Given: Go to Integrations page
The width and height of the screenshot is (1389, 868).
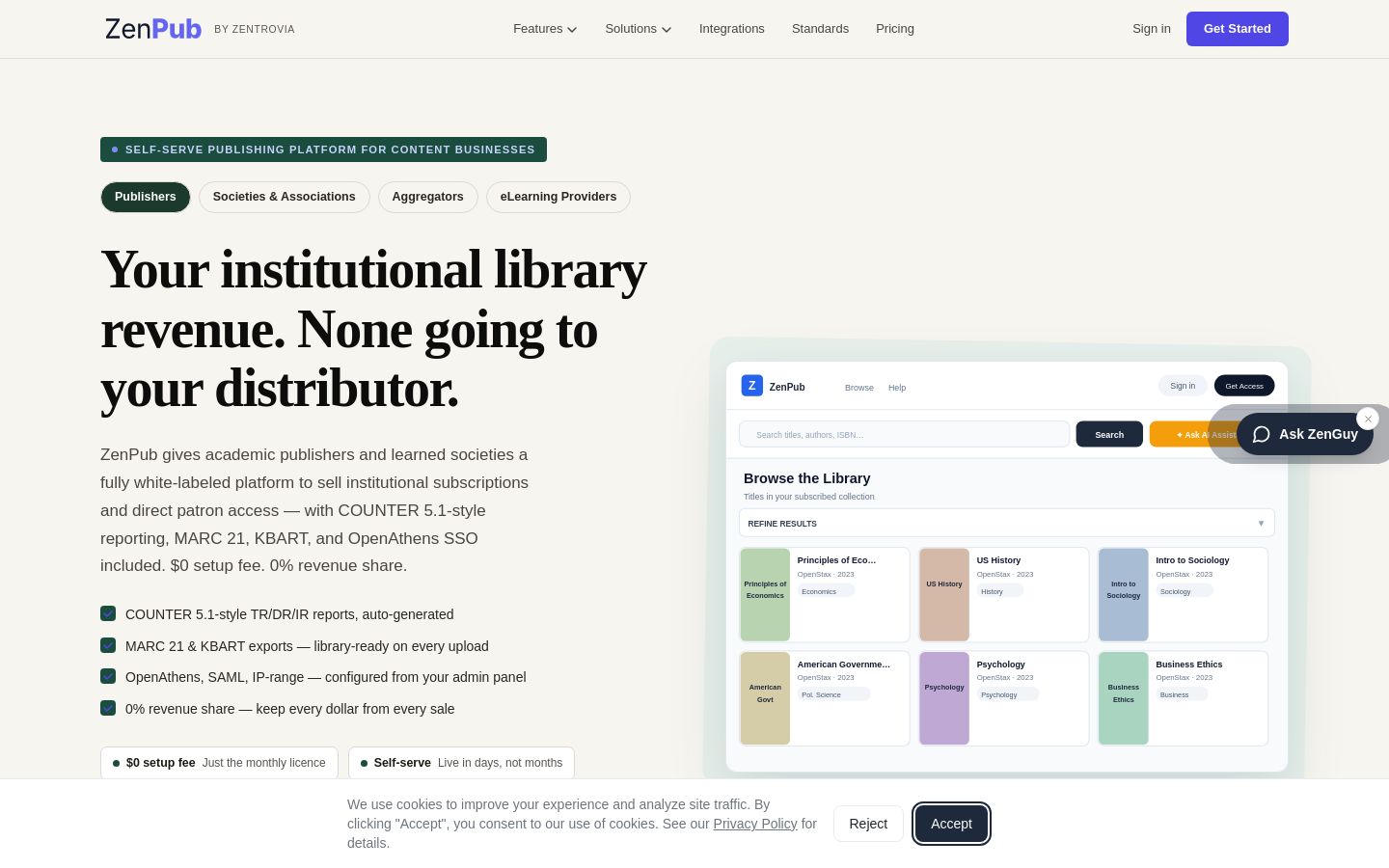Looking at the screenshot, I should [731, 29].
